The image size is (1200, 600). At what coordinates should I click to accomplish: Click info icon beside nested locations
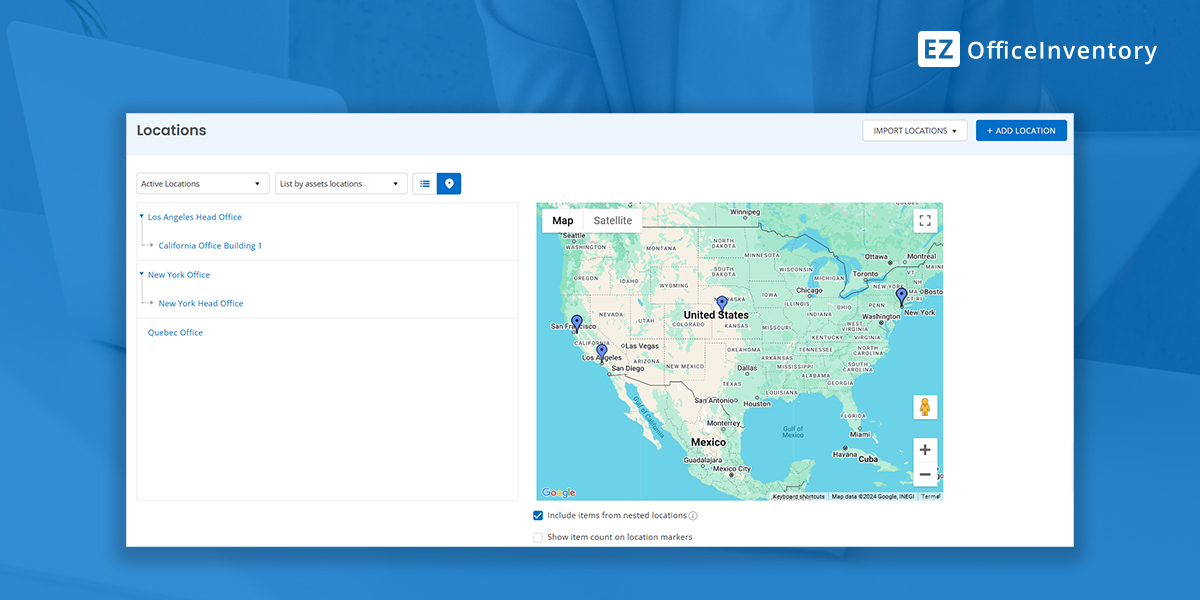point(693,516)
